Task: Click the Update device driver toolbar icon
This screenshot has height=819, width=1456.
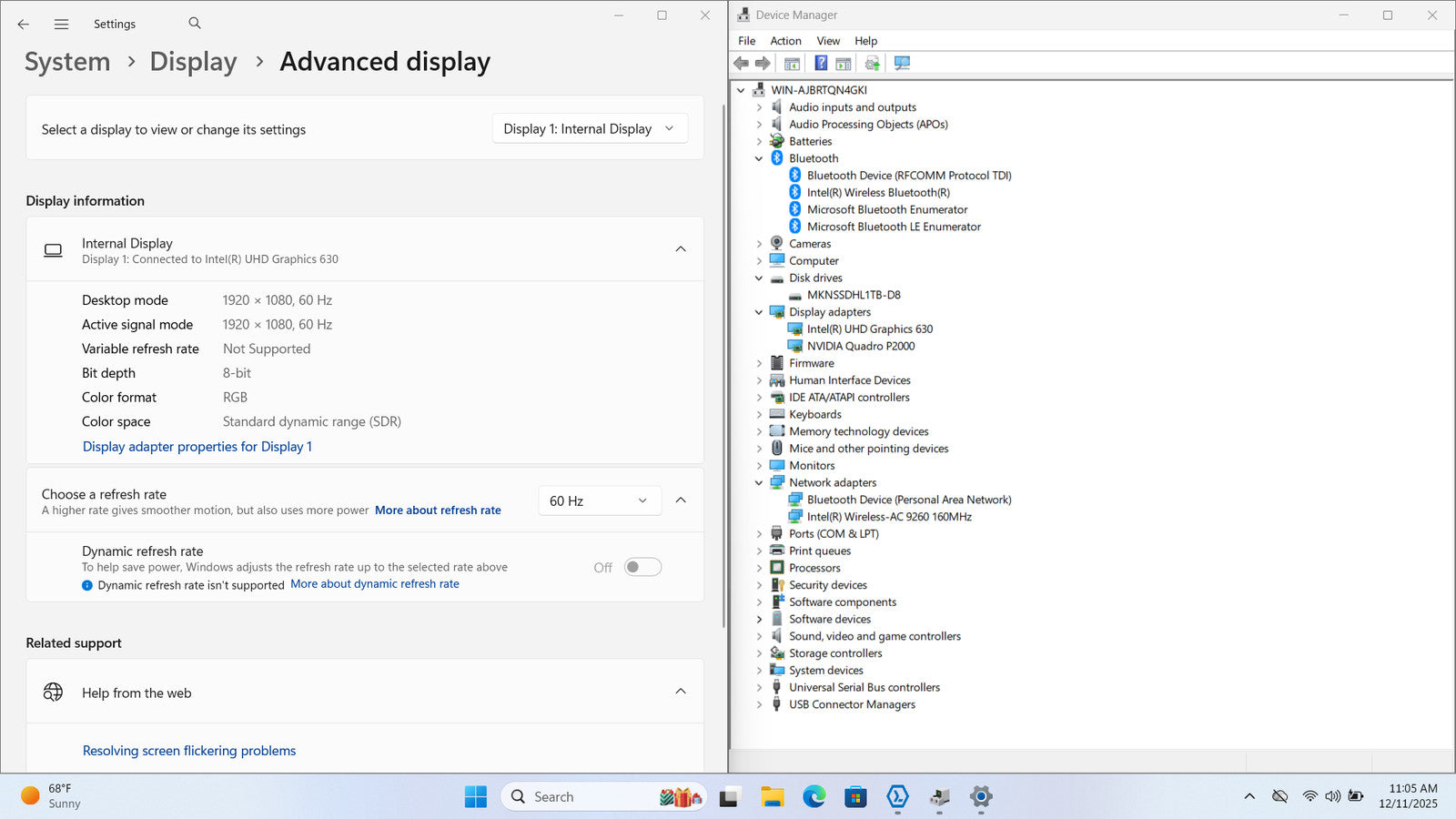Action: coord(872,63)
